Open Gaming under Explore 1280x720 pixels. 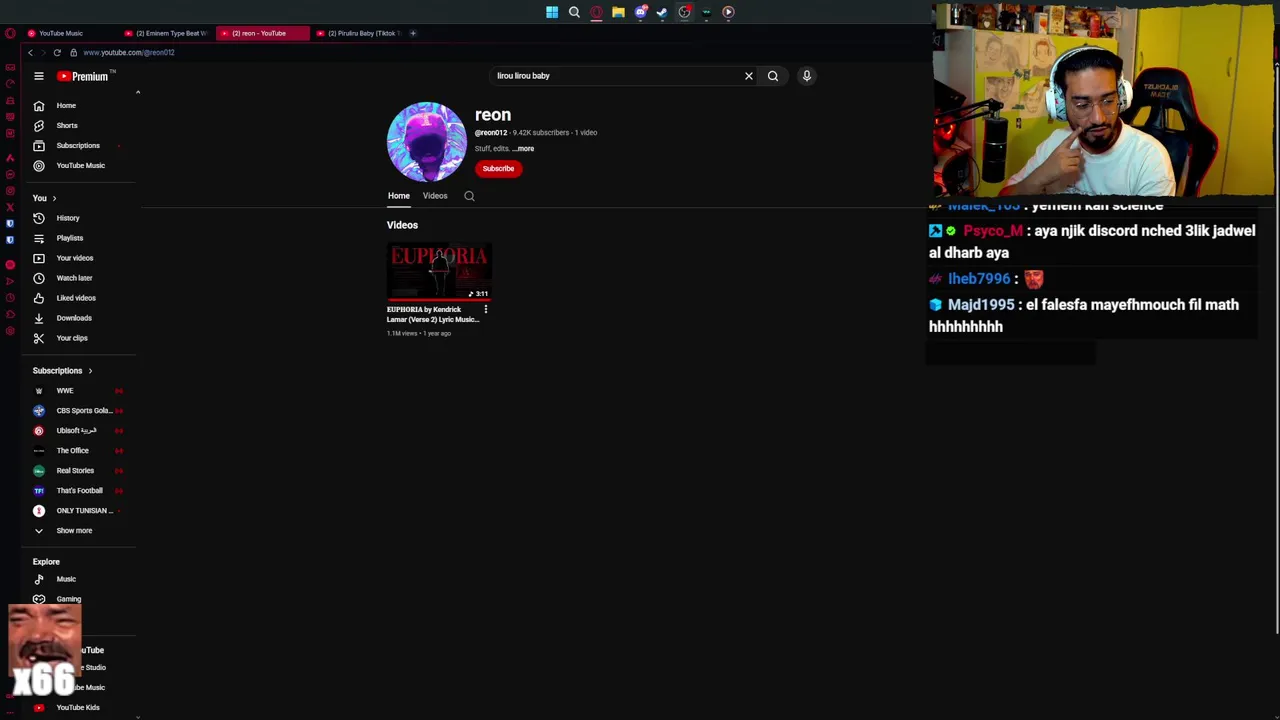68,599
